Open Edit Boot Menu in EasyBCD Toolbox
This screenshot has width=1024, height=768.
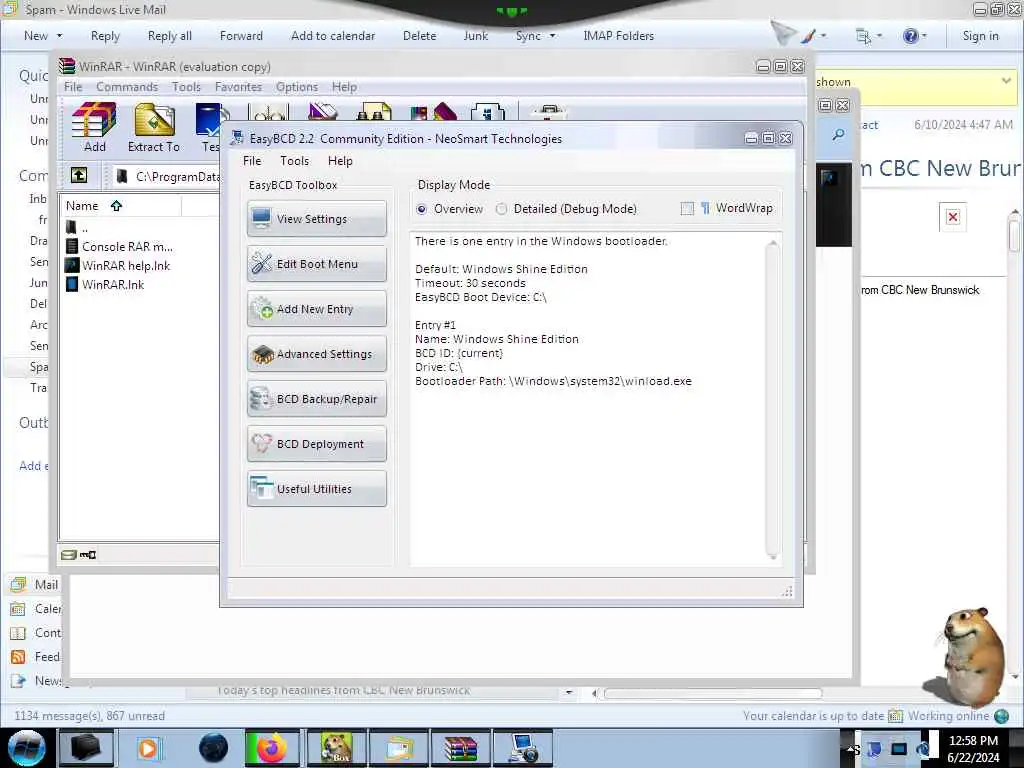click(x=317, y=264)
